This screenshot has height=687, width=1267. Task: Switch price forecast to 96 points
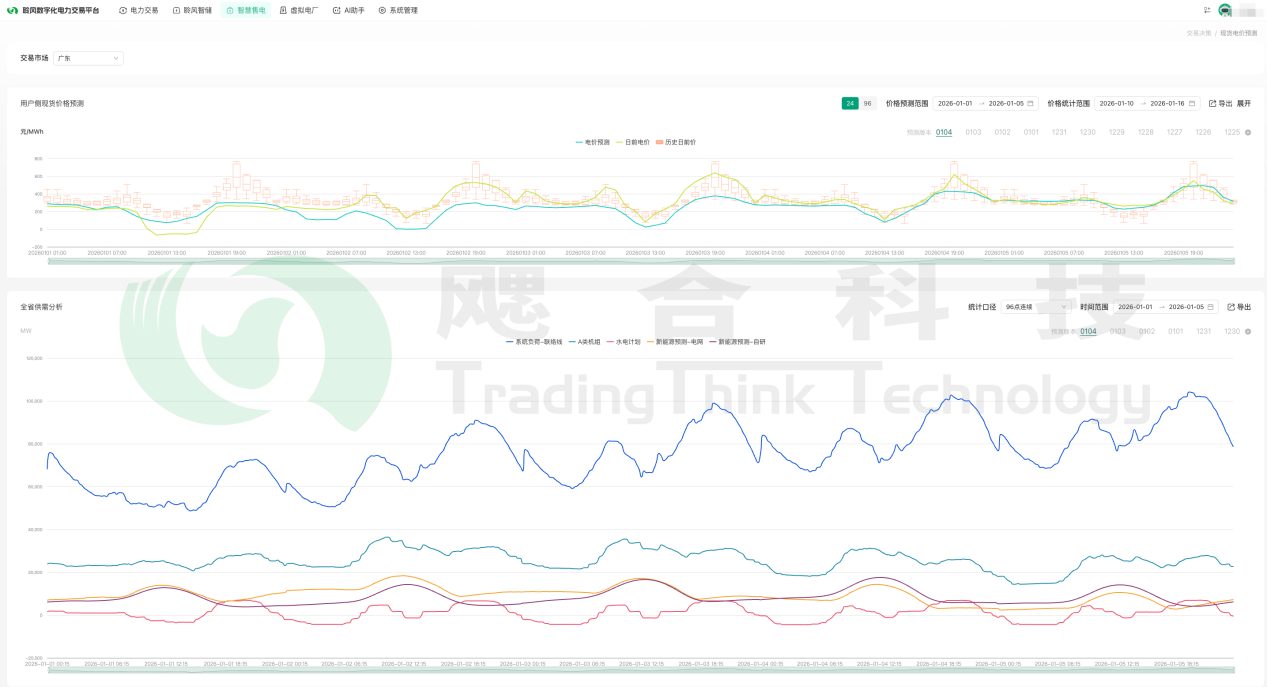tap(867, 103)
